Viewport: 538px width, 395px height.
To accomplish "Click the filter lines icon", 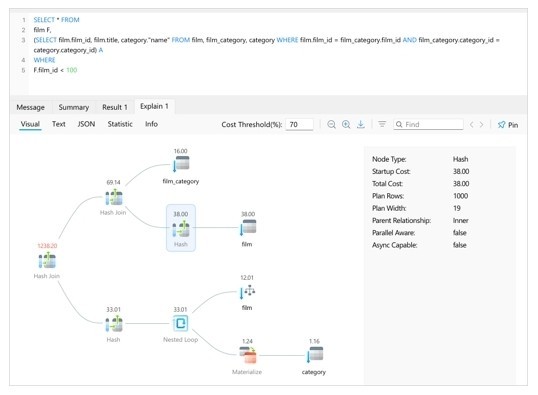I will (382, 124).
